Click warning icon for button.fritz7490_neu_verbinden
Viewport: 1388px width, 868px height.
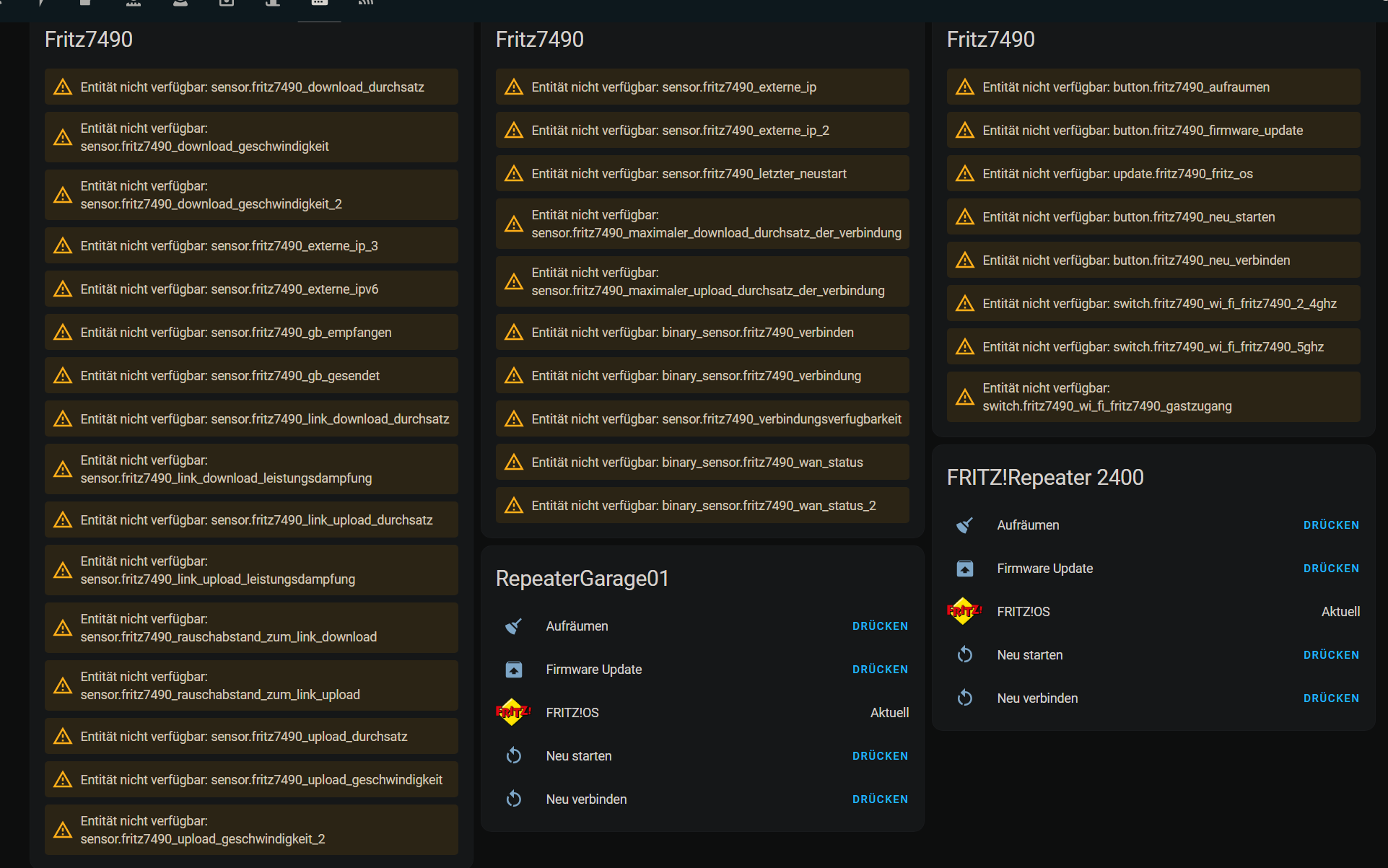click(965, 260)
